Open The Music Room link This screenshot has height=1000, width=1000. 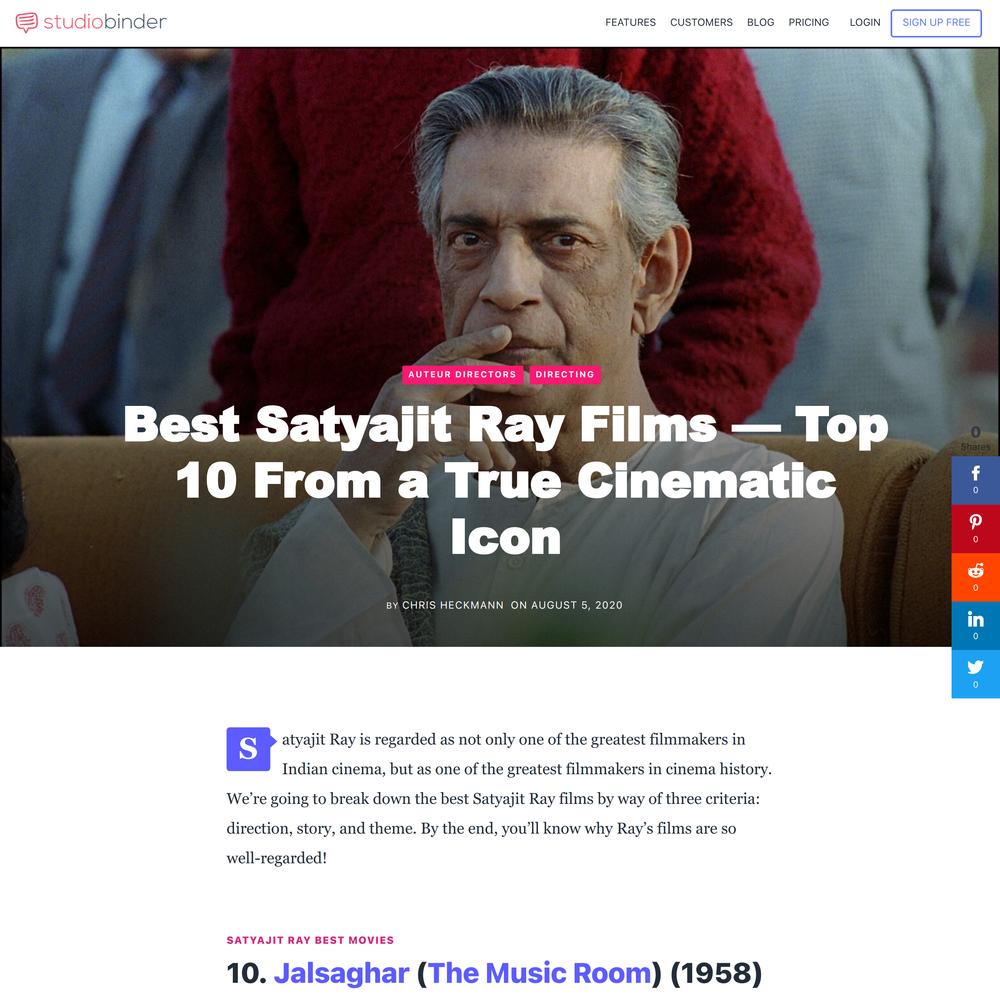540,973
